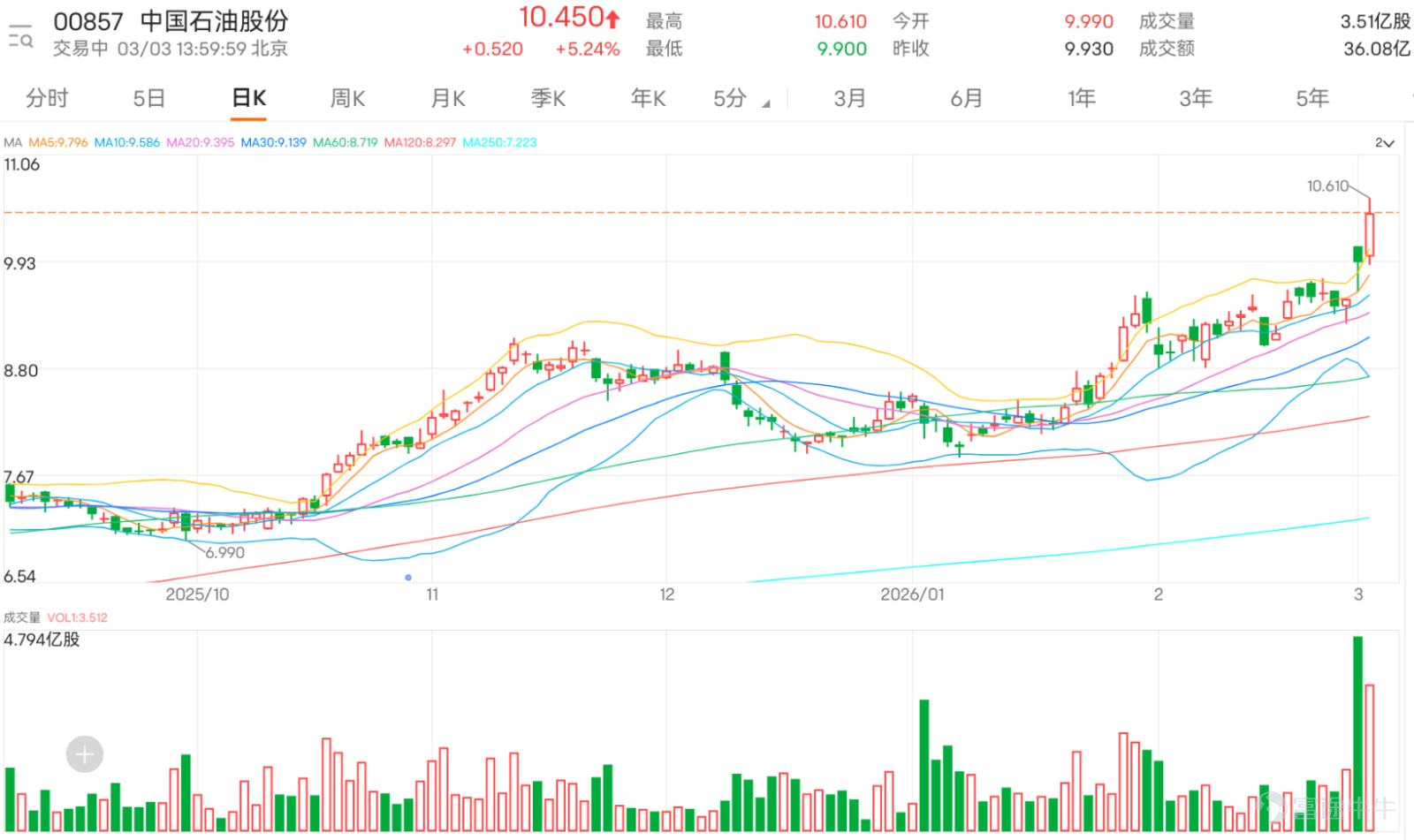Expand the indicator panel count chevron

tap(1384, 143)
